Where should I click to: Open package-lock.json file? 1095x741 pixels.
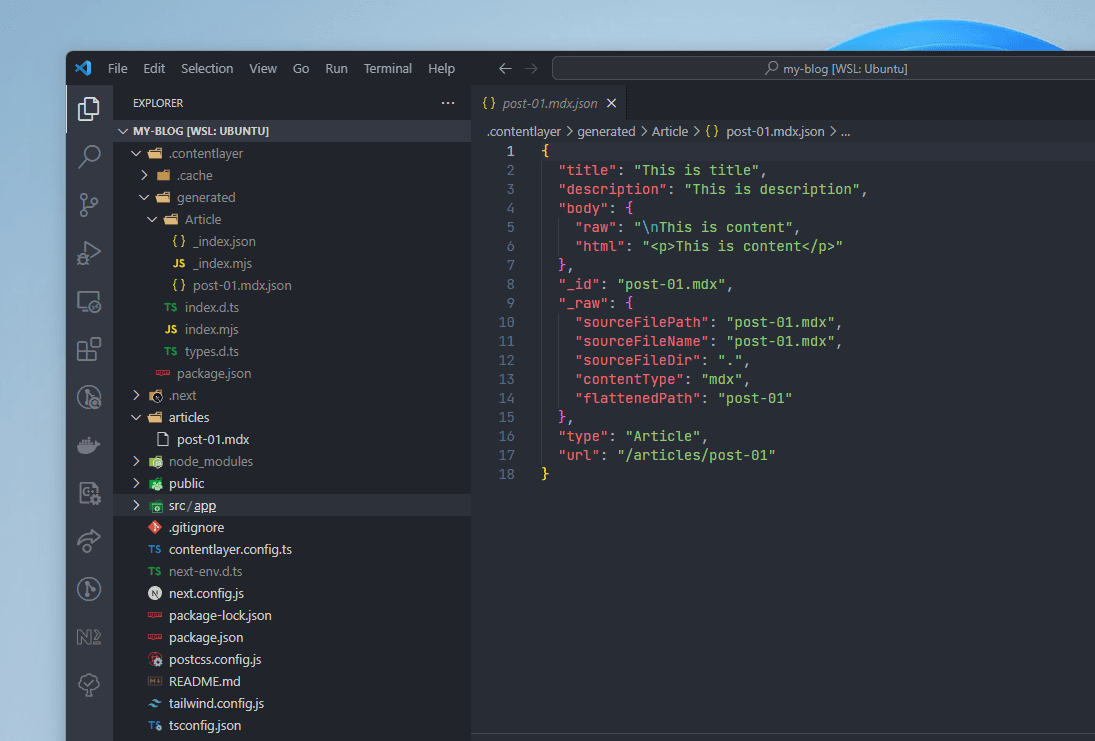292,615
